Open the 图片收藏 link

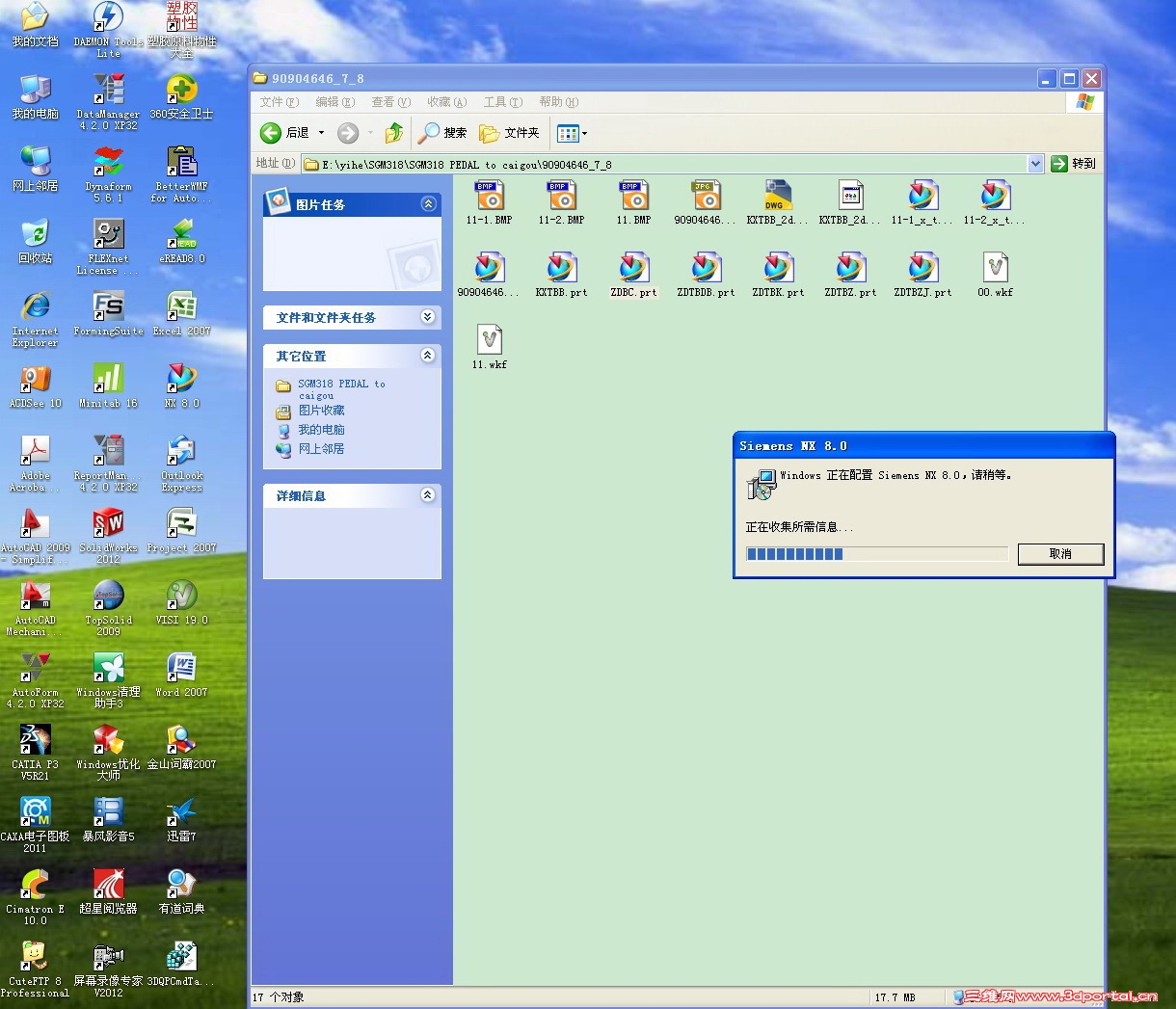coord(321,411)
